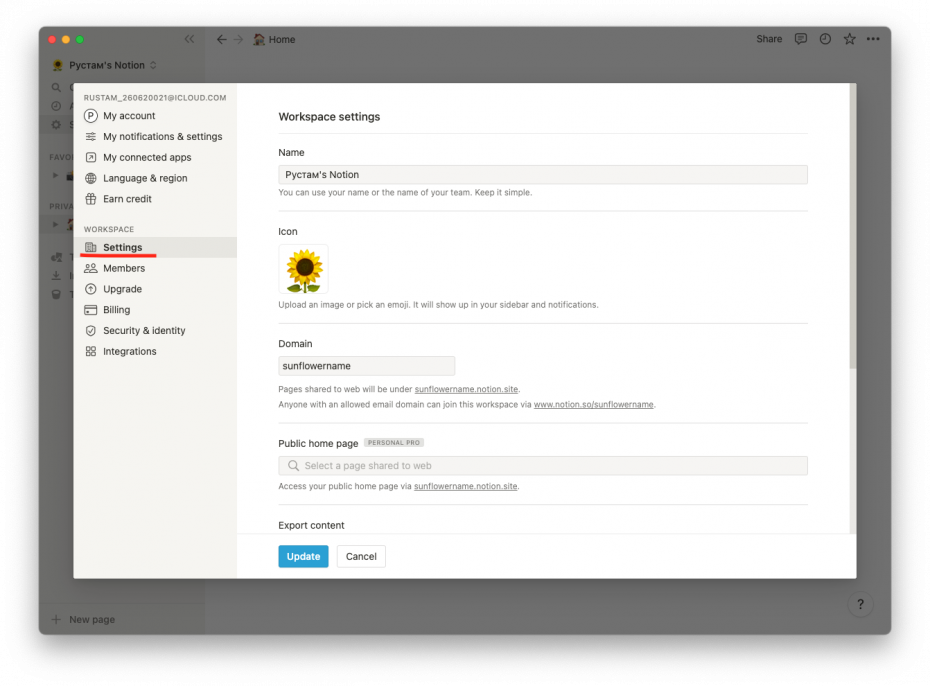930x686 pixels.
Task: Collapse the sidebar with double chevron
Action: (x=189, y=39)
